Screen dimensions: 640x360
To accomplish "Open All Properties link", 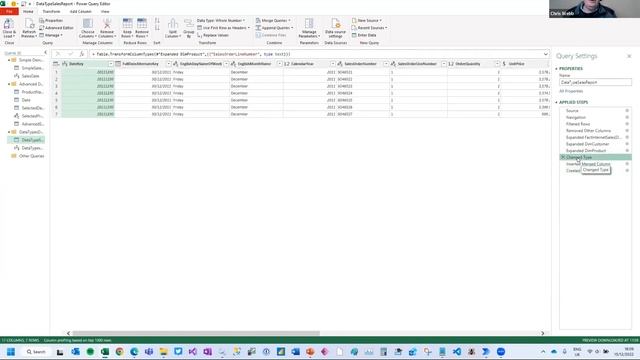I will tap(571, 91).
